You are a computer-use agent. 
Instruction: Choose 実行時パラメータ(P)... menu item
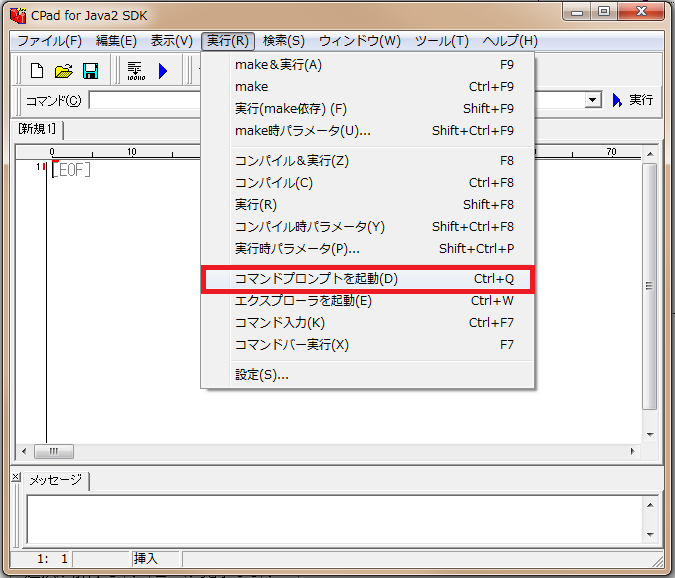point(368,249)
